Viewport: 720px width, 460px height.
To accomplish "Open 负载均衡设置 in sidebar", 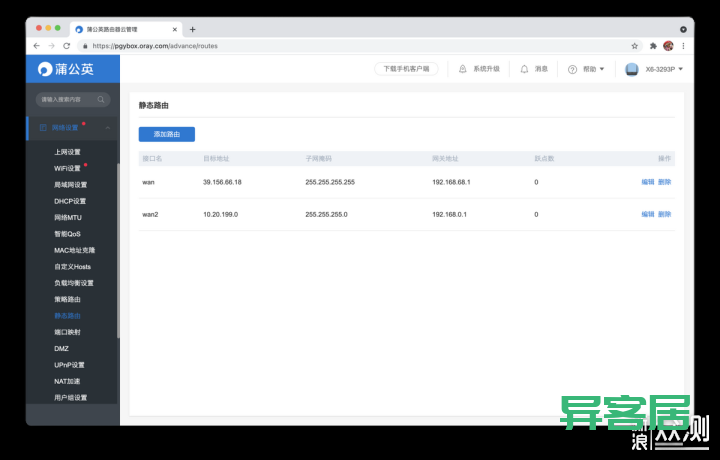I will [73, 283].
